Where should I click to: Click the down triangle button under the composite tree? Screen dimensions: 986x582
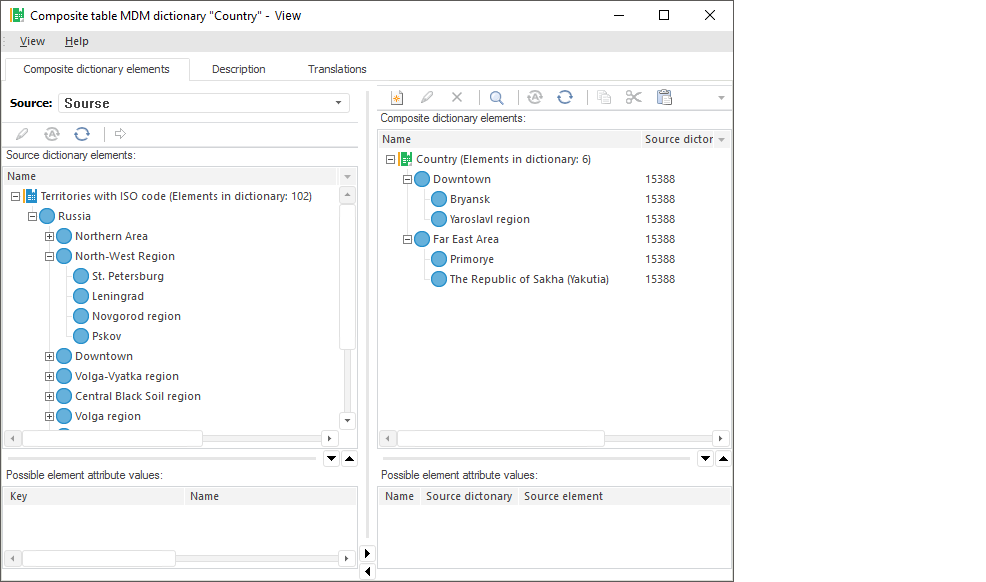(x=706, y=459)
